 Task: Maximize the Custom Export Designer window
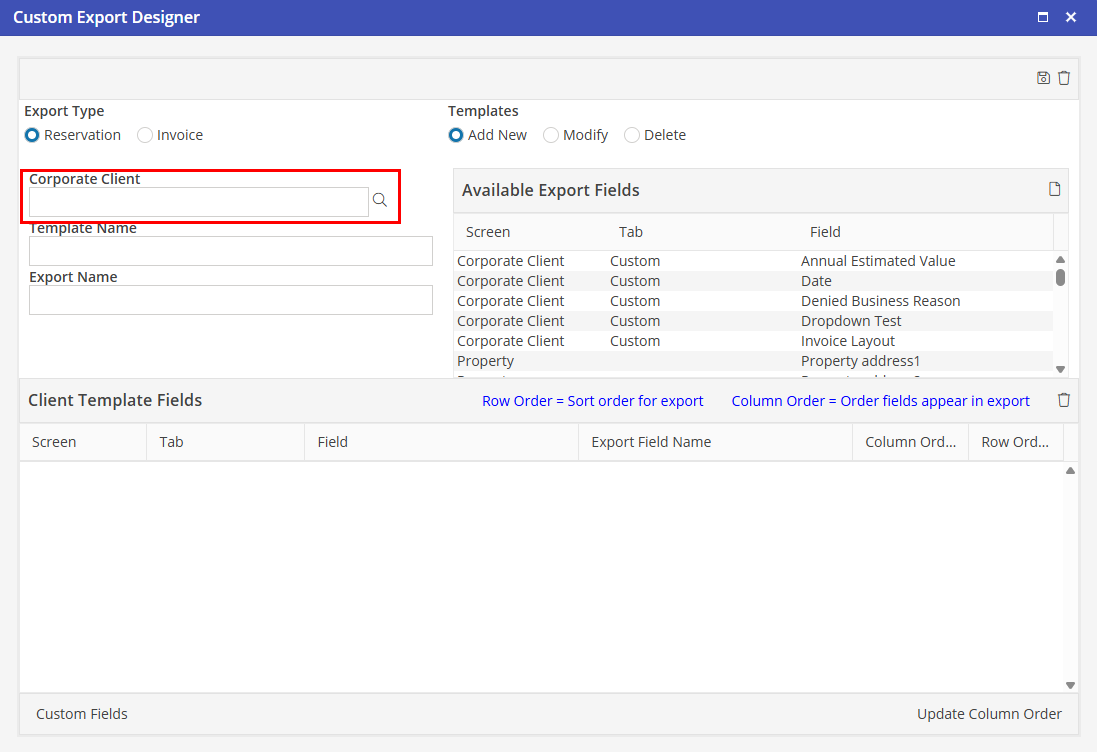tap(1043, 17)
